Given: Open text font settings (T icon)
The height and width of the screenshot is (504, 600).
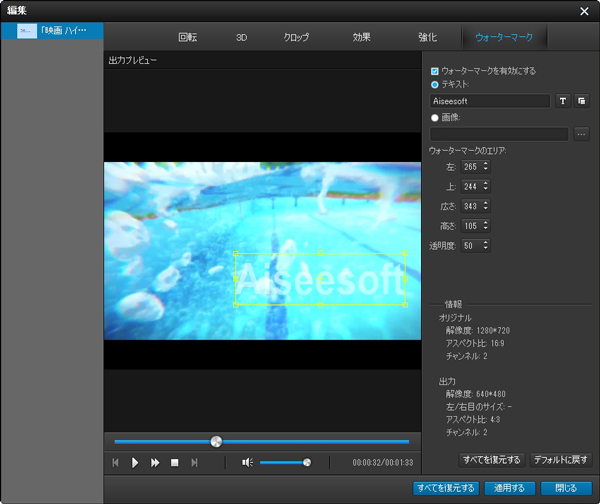Looking at the screenshot, I should (563, 101).
